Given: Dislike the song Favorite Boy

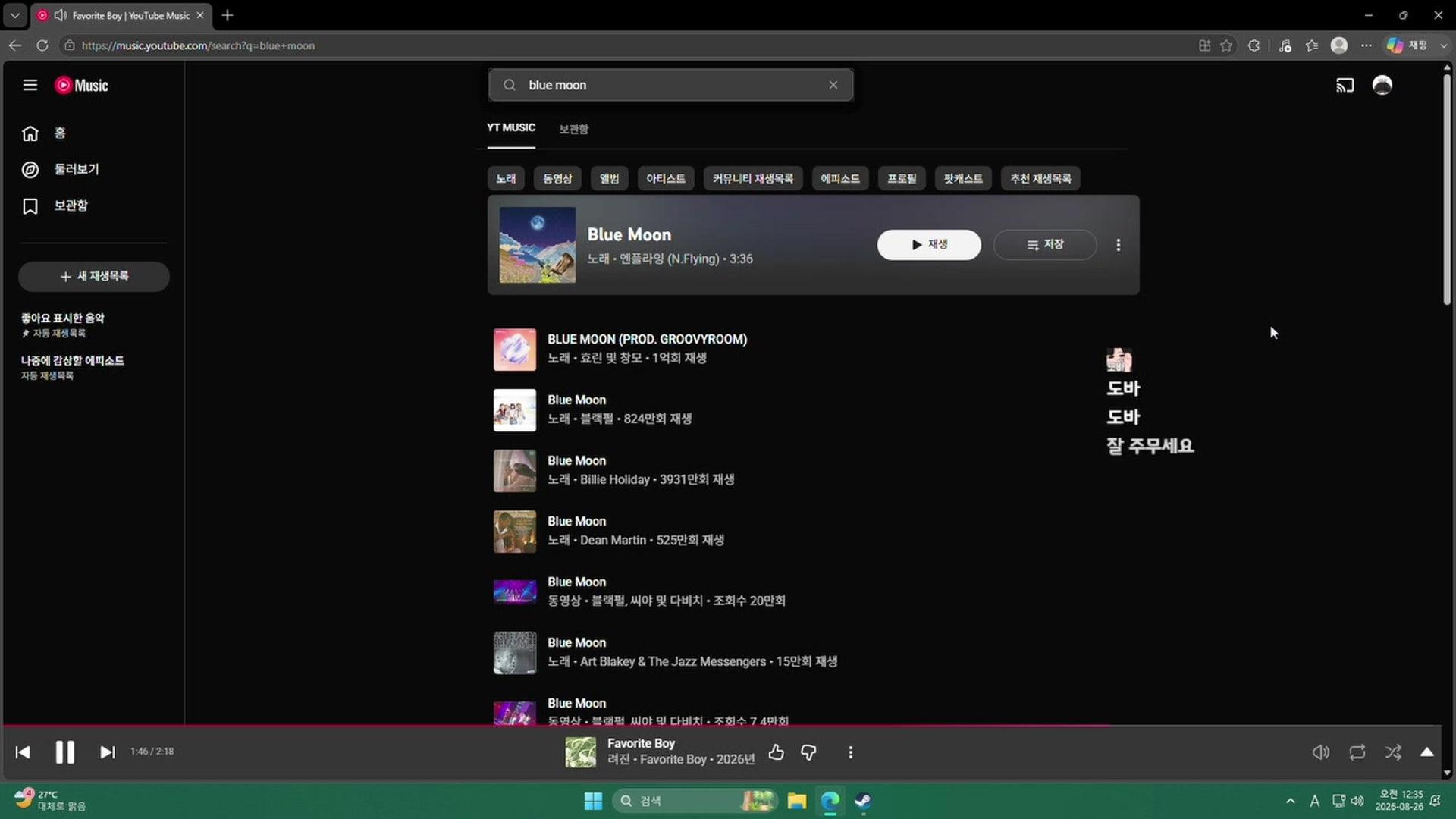Looking at the screenshot, I should coord(809,752).
